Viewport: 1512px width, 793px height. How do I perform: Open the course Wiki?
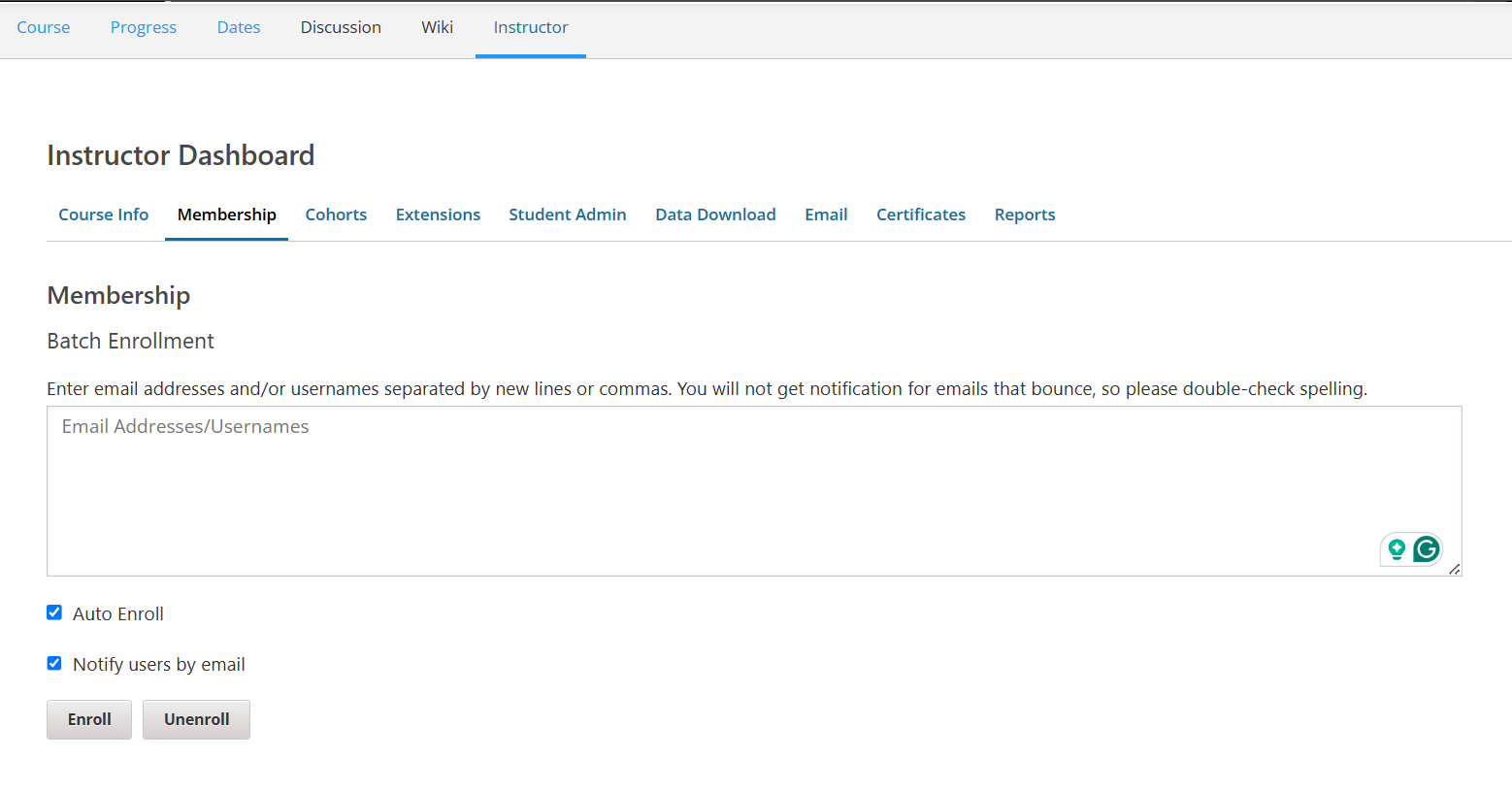pyautogui.click(x=437, y=27)
